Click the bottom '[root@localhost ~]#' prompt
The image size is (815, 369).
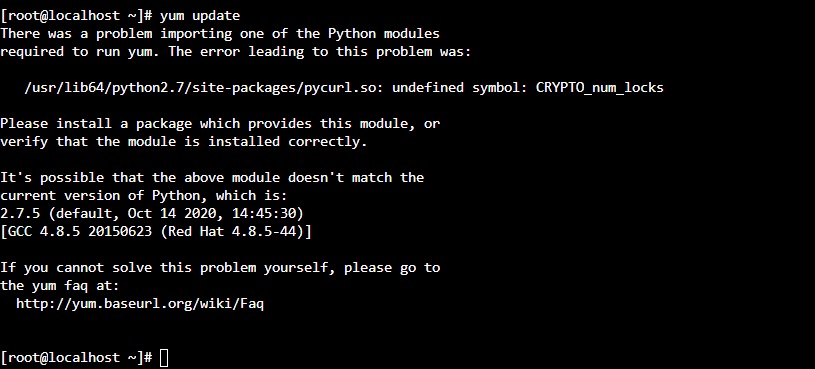(76, 358)
